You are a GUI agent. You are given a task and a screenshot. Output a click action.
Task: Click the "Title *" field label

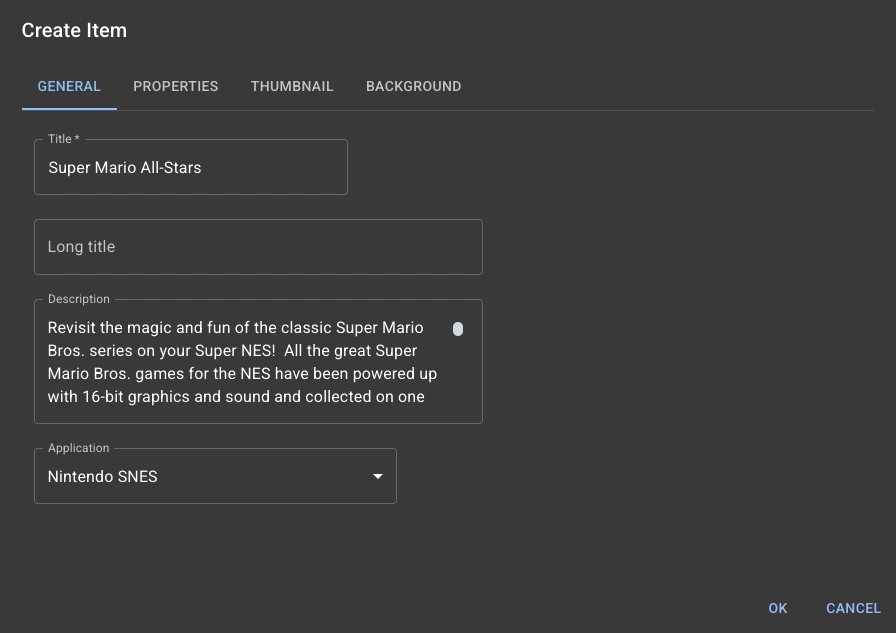pyautogui.click(x=63, y=139)
